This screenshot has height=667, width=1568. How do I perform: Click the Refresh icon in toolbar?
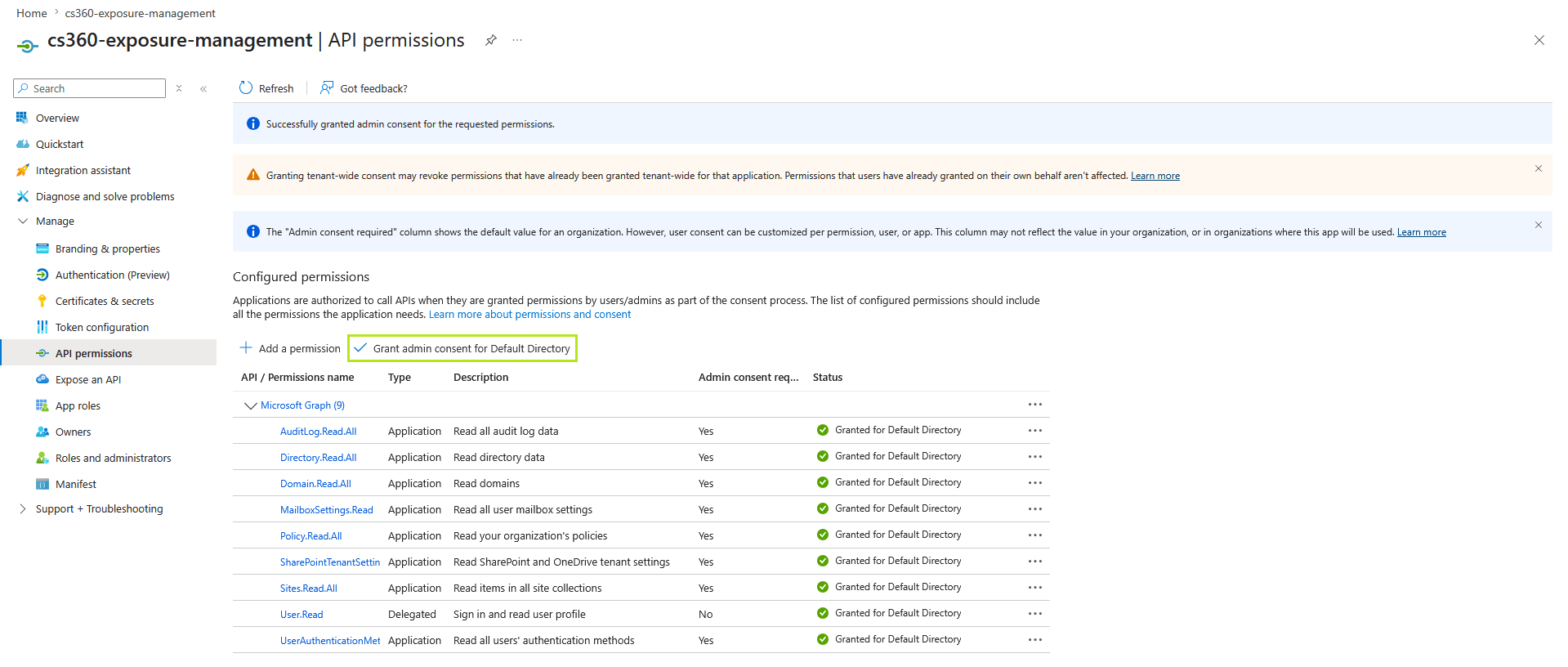pyautogui.click(x=246, y=87)
